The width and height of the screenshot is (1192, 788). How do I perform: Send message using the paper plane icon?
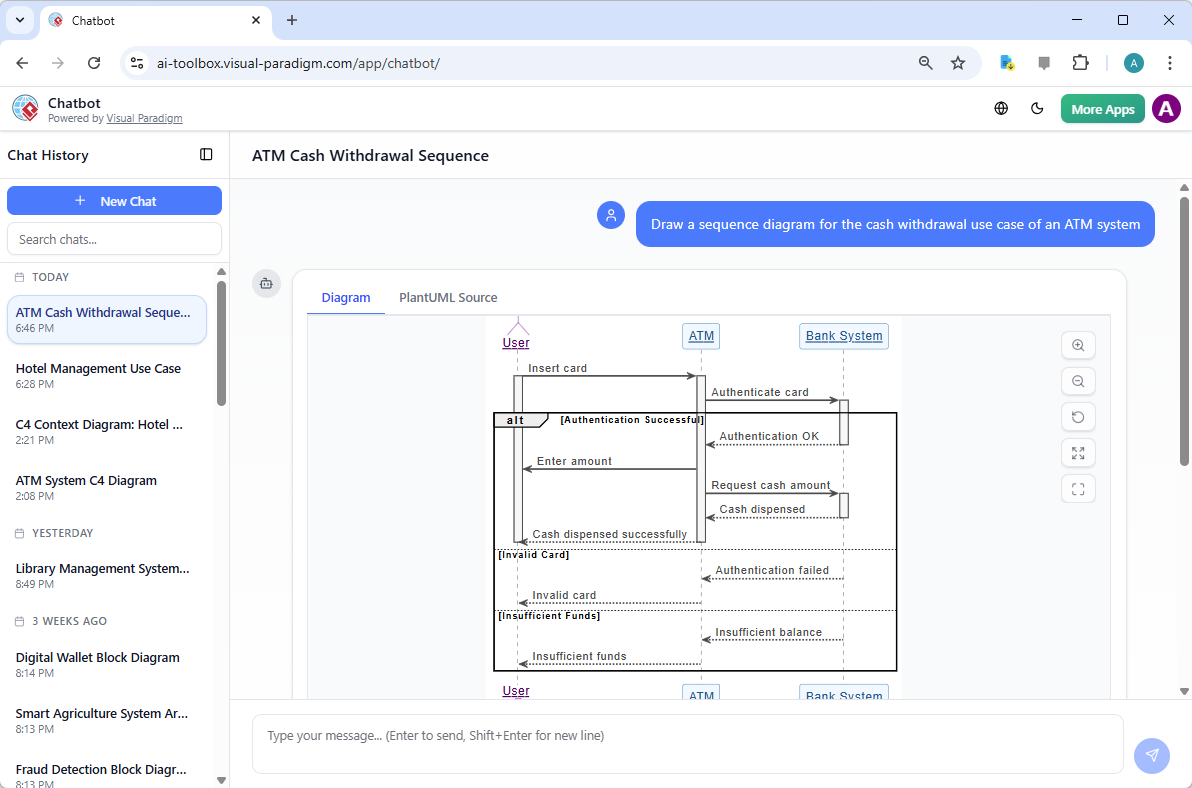[1151, 756]
